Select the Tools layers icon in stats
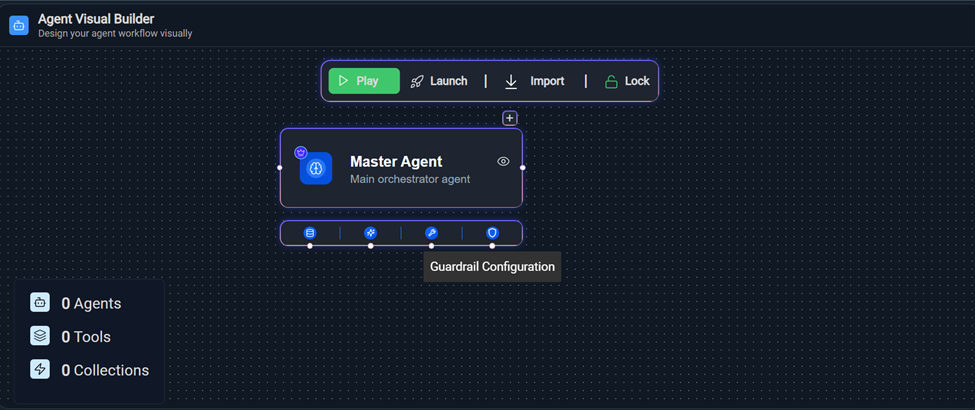The image size is (975, 410). pyautogui.click(x=40, y=336)
